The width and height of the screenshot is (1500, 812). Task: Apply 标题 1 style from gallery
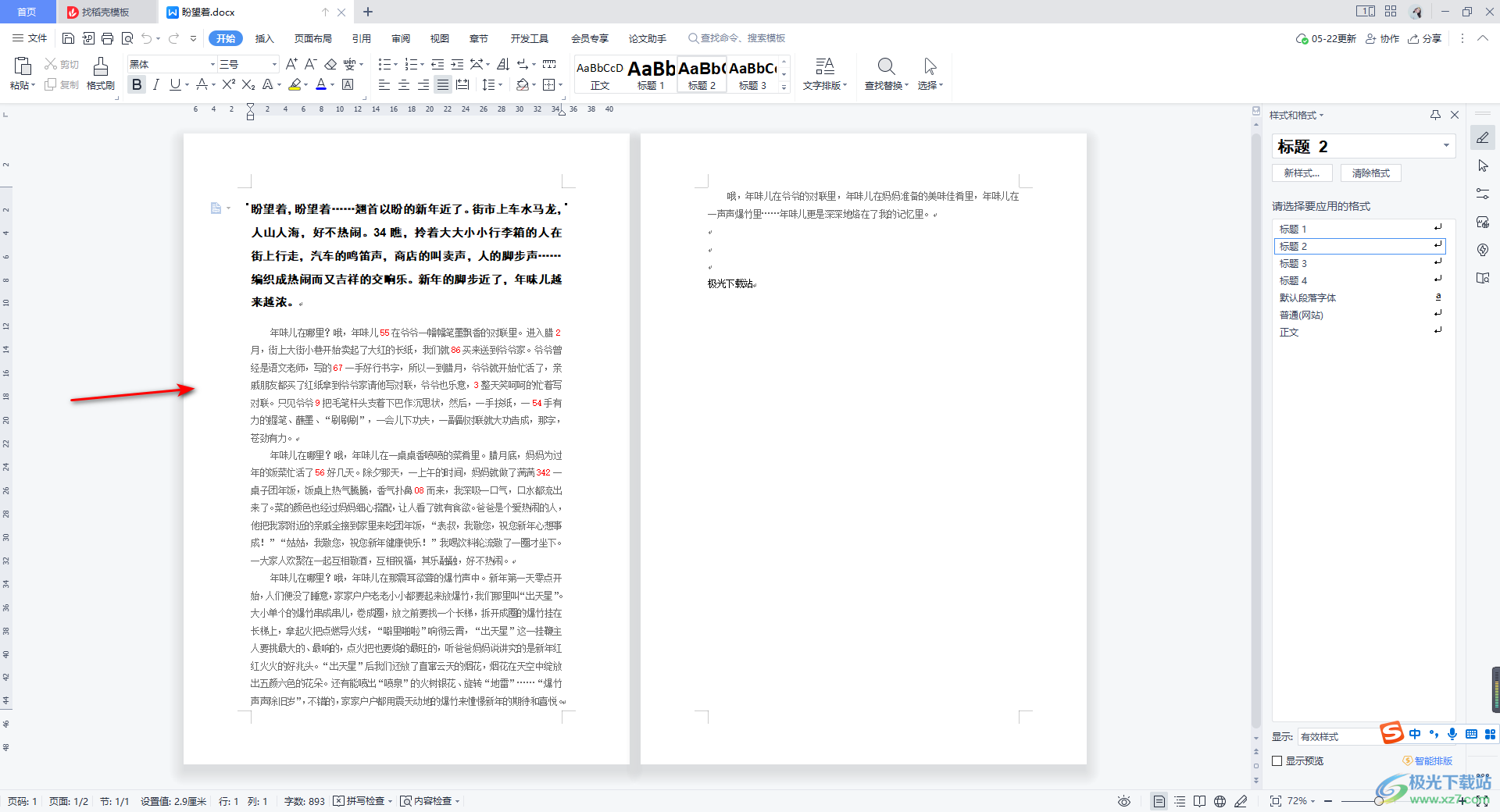click(x=651, y=74)
